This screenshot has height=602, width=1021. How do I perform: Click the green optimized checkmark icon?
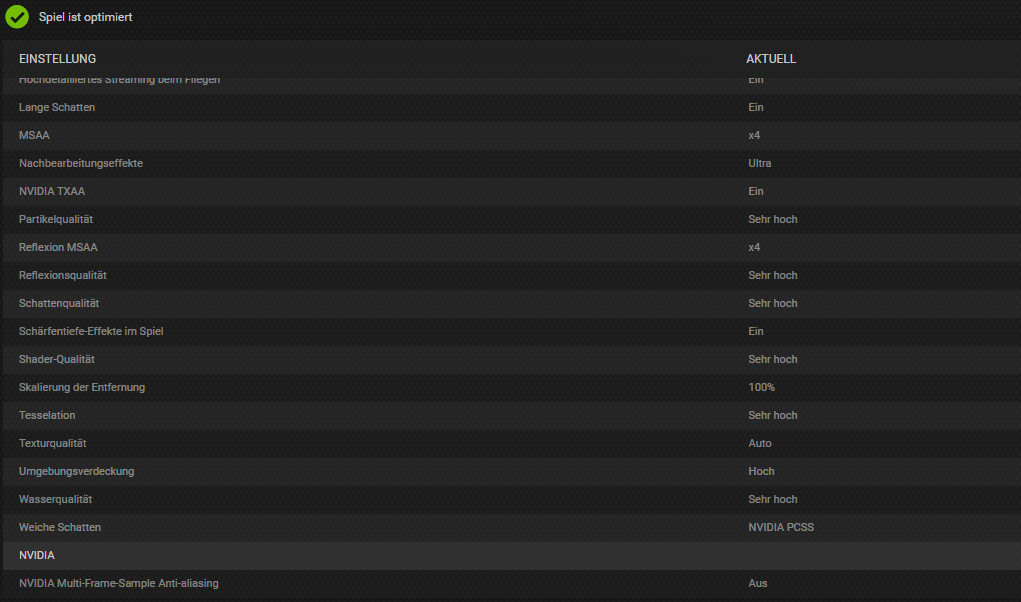[17, 17]
